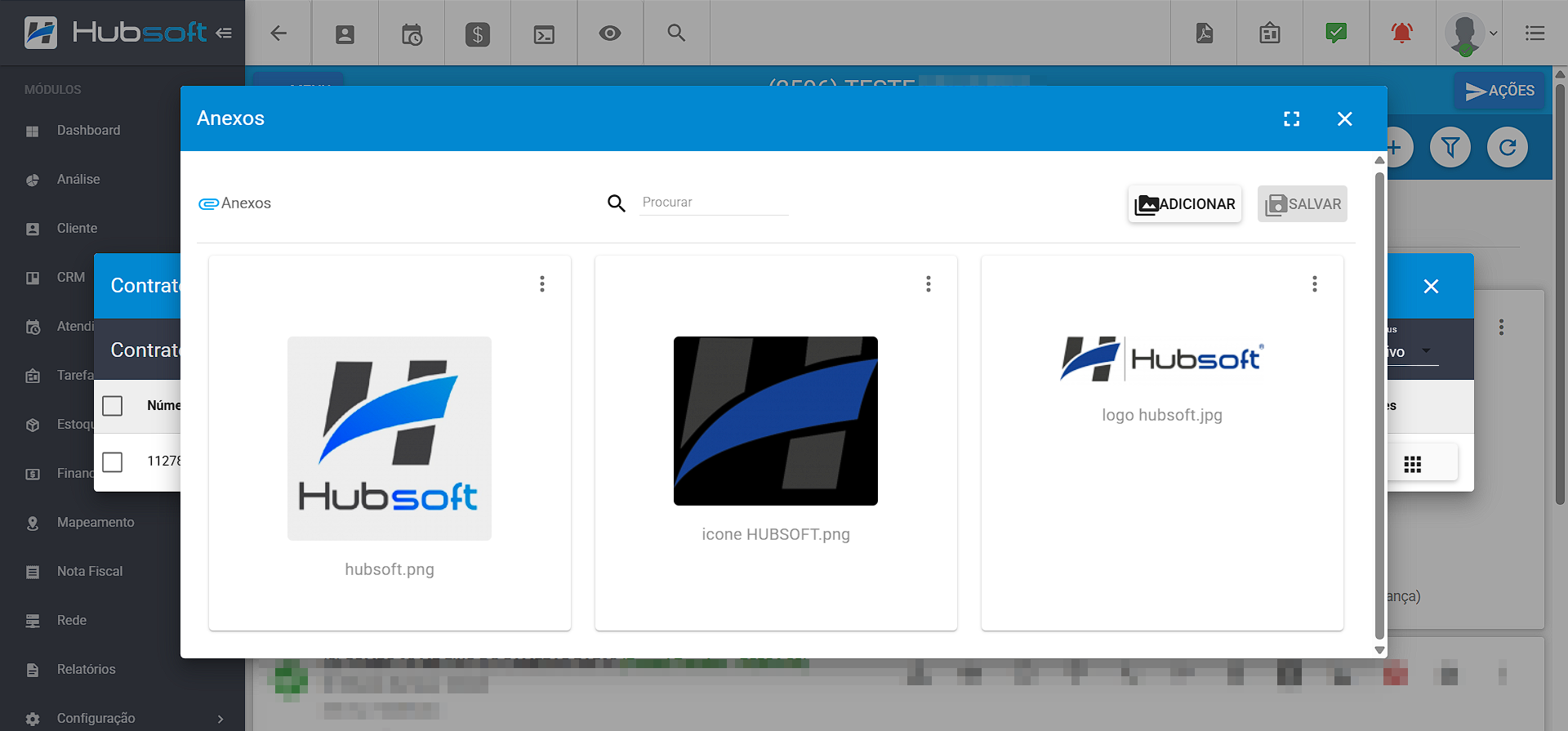Screen dimensions: 1568x731
Task: Open the grid apps icon in Contrato dialog
Action: point(1413,465)
